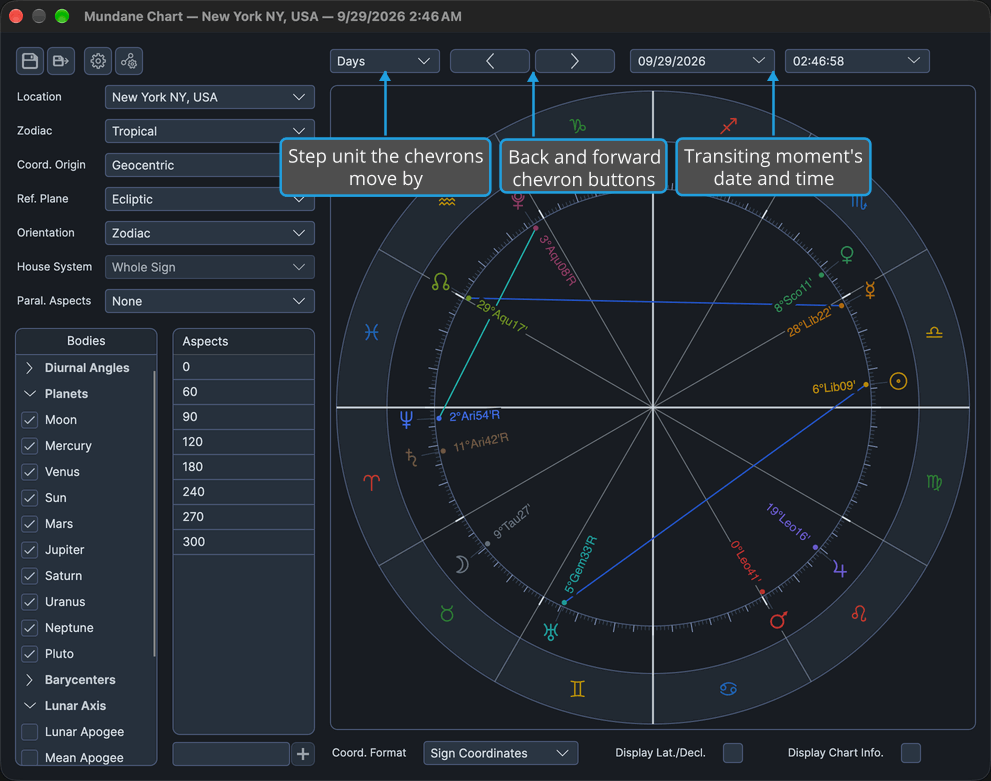Viewport: 991px width, 781px height.
Task: Expand the Barycenters group
Action: [x=29, y=680]
